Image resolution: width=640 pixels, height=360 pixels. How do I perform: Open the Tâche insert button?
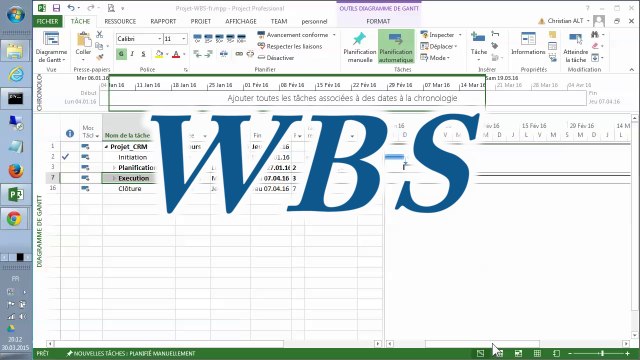point(478,46)
